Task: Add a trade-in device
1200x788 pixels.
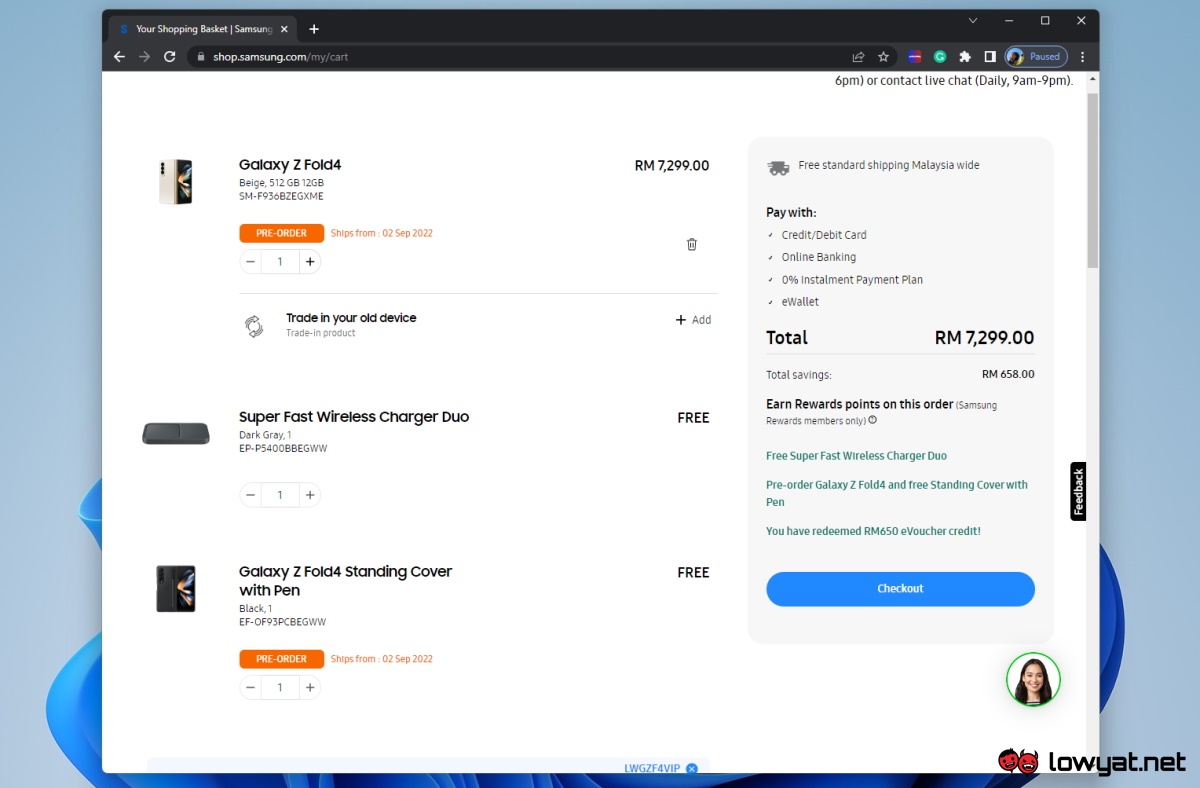Action: [693, 320]
